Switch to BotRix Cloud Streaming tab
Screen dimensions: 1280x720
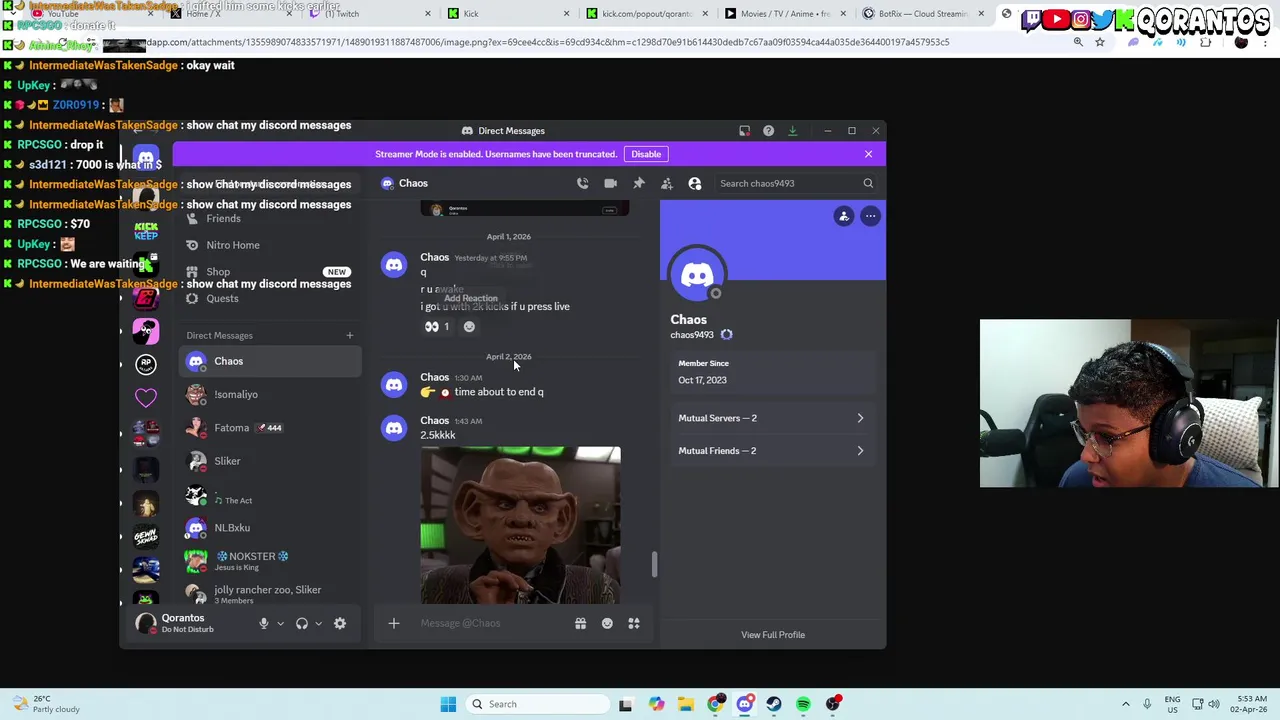(x=923, y=14)
